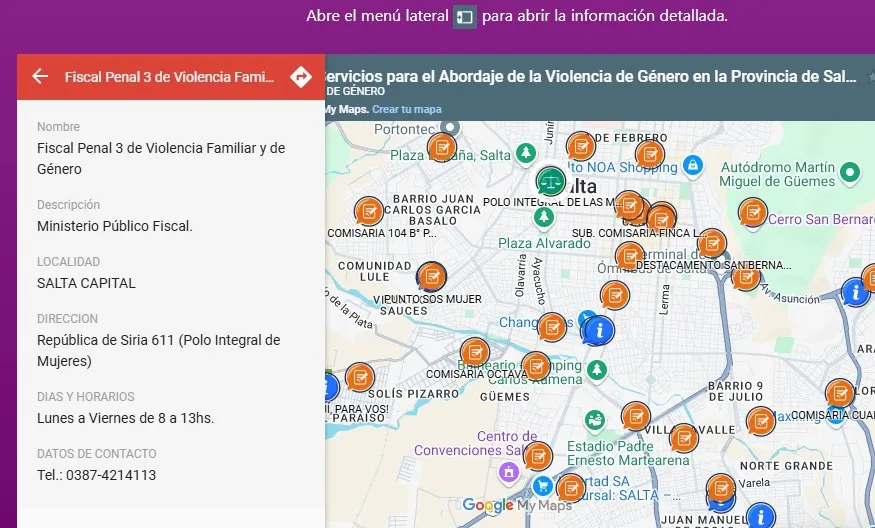Screen dimensions: 875x528
Task: Open the orange marker above COMISARIA 104 label
Action: tap(369, 212)
